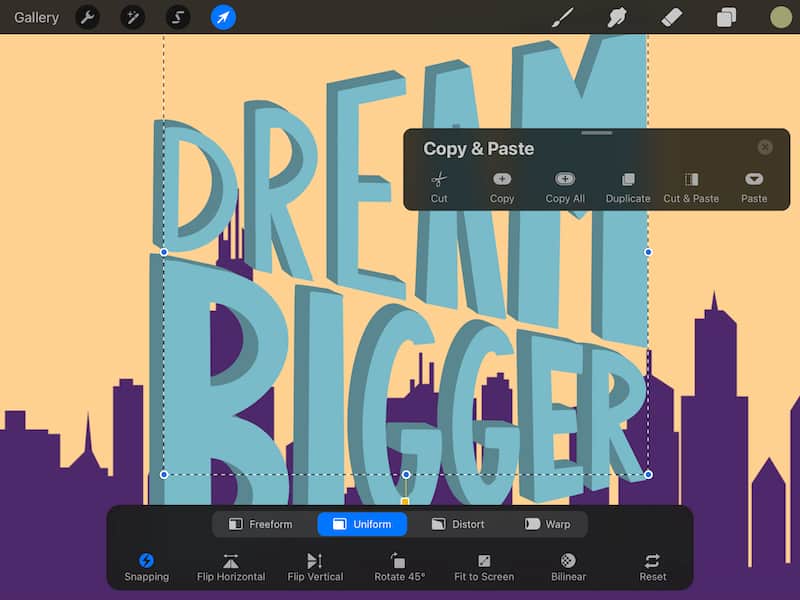The height and width of the screenshot is (600, 800).
Task: Click the bottom-right corner transform node
Action: (x=648, y=474)
